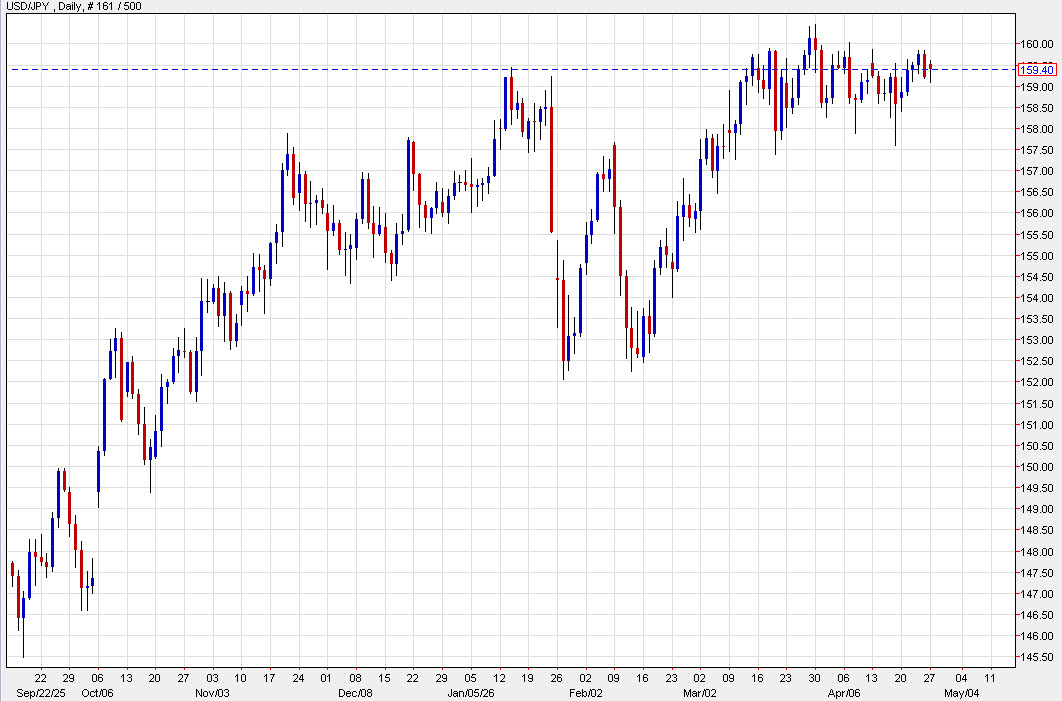The height and width of the screenshot is (701, 1062).
Task: Click the red-boxed 159.40 current price tag
Action: 1037,70
